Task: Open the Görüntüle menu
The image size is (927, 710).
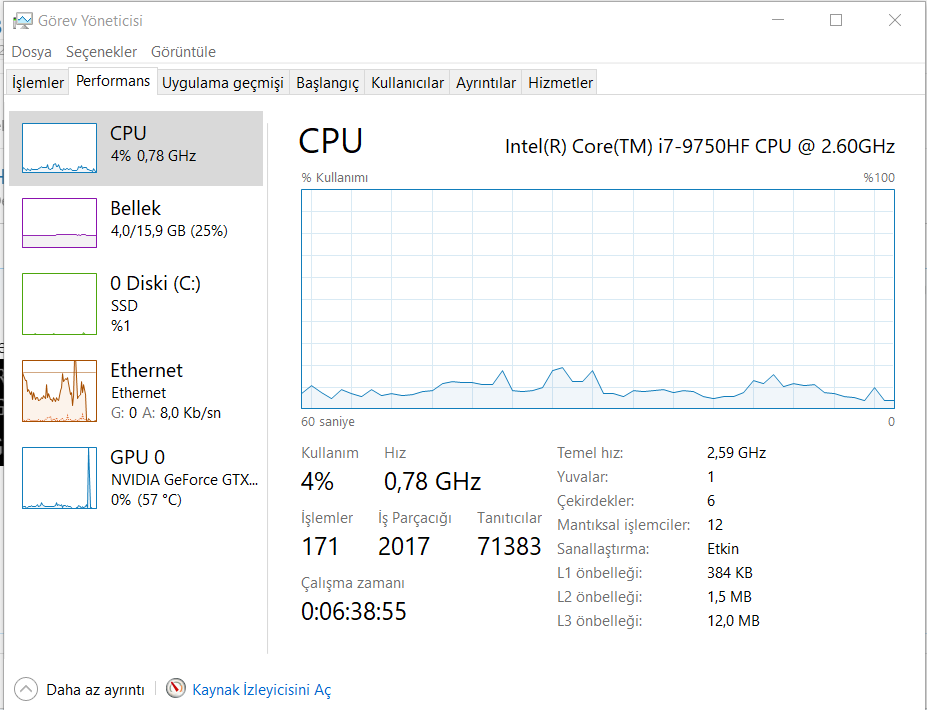Action: coord(183,52)
